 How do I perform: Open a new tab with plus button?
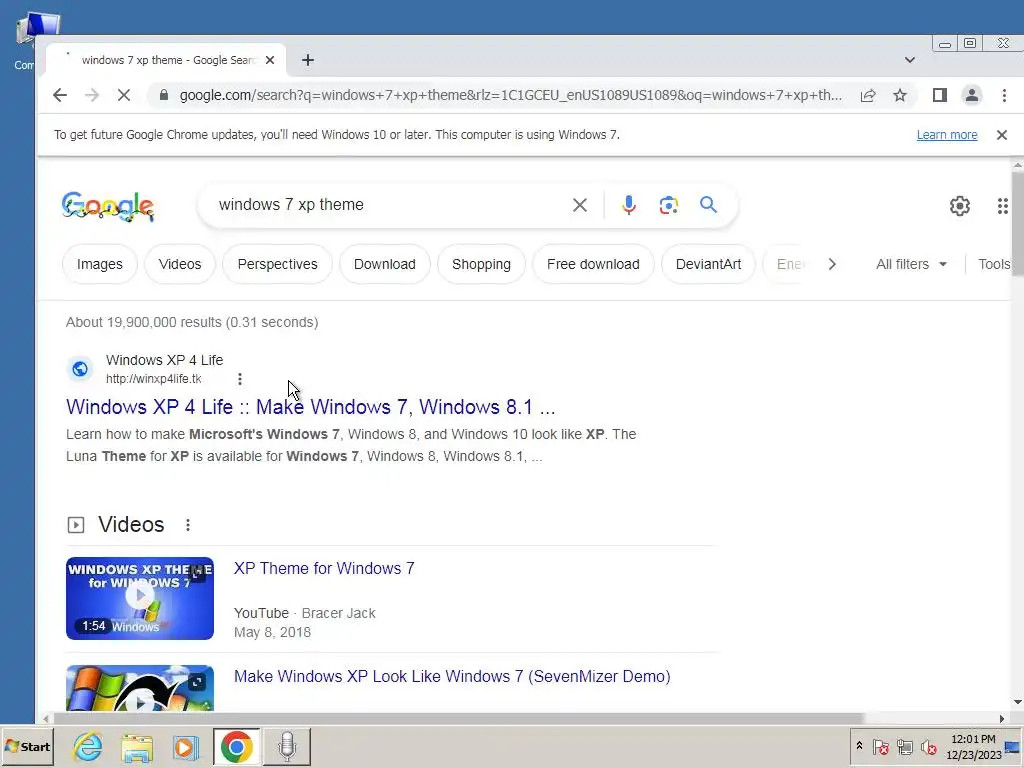point(308,60)
